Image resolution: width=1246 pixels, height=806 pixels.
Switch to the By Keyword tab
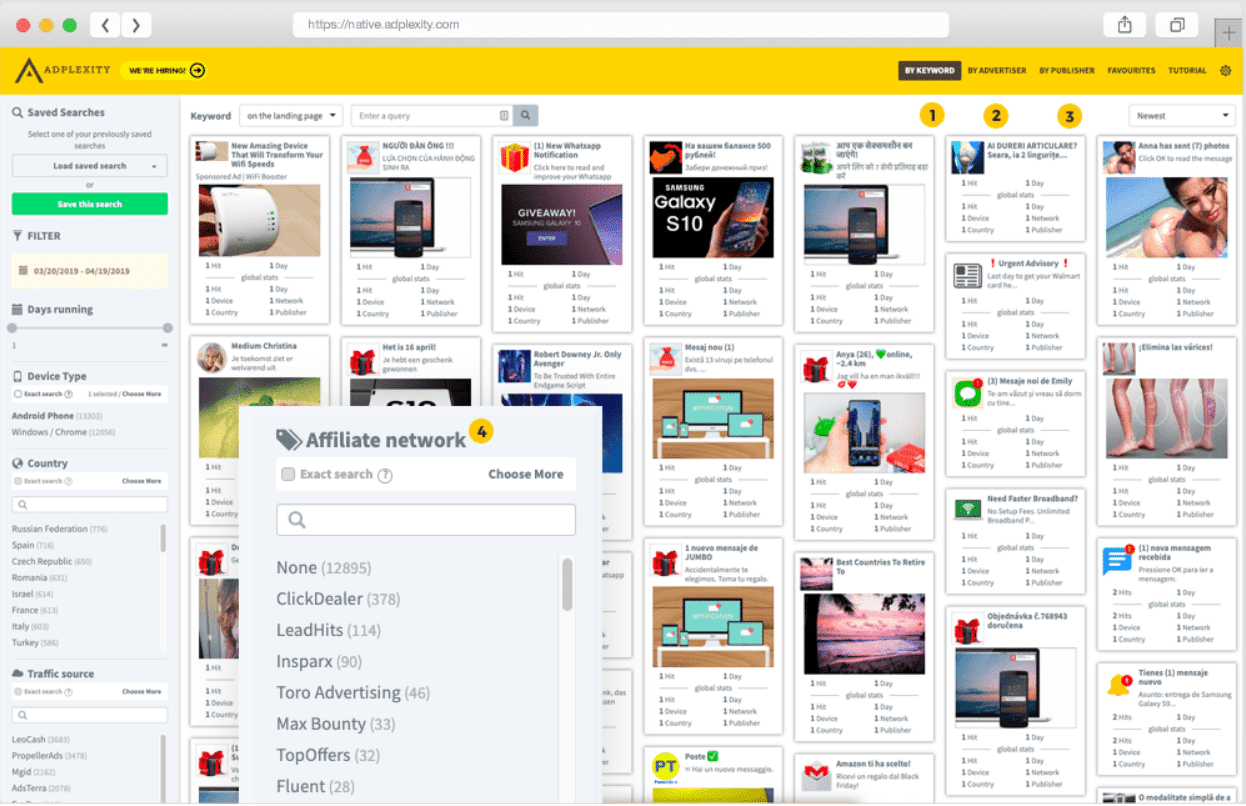(x=929, y=71)
